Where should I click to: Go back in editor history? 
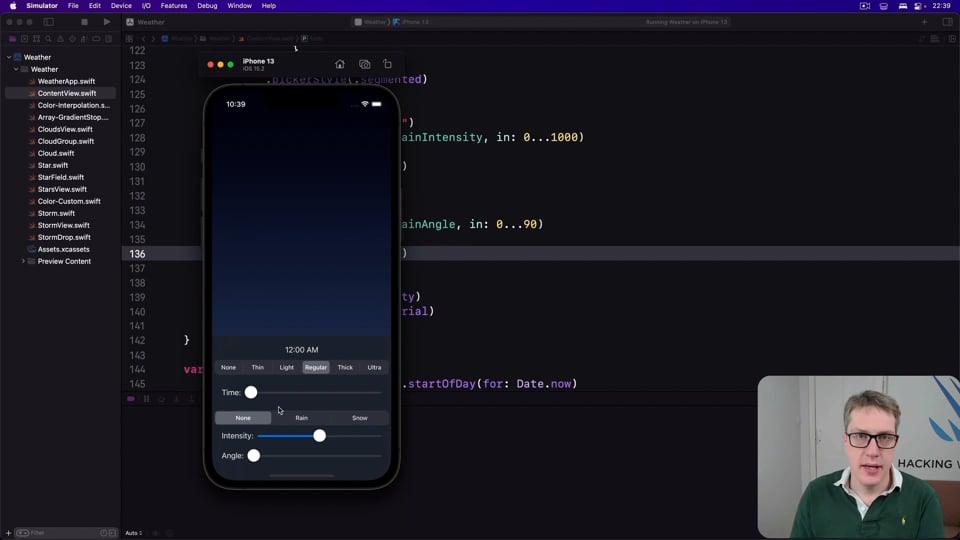pos(144,39)
